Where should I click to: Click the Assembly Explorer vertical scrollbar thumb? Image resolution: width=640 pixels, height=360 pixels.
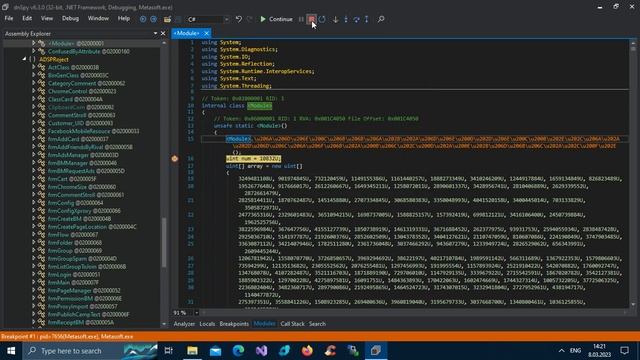[x=164, y=242]
